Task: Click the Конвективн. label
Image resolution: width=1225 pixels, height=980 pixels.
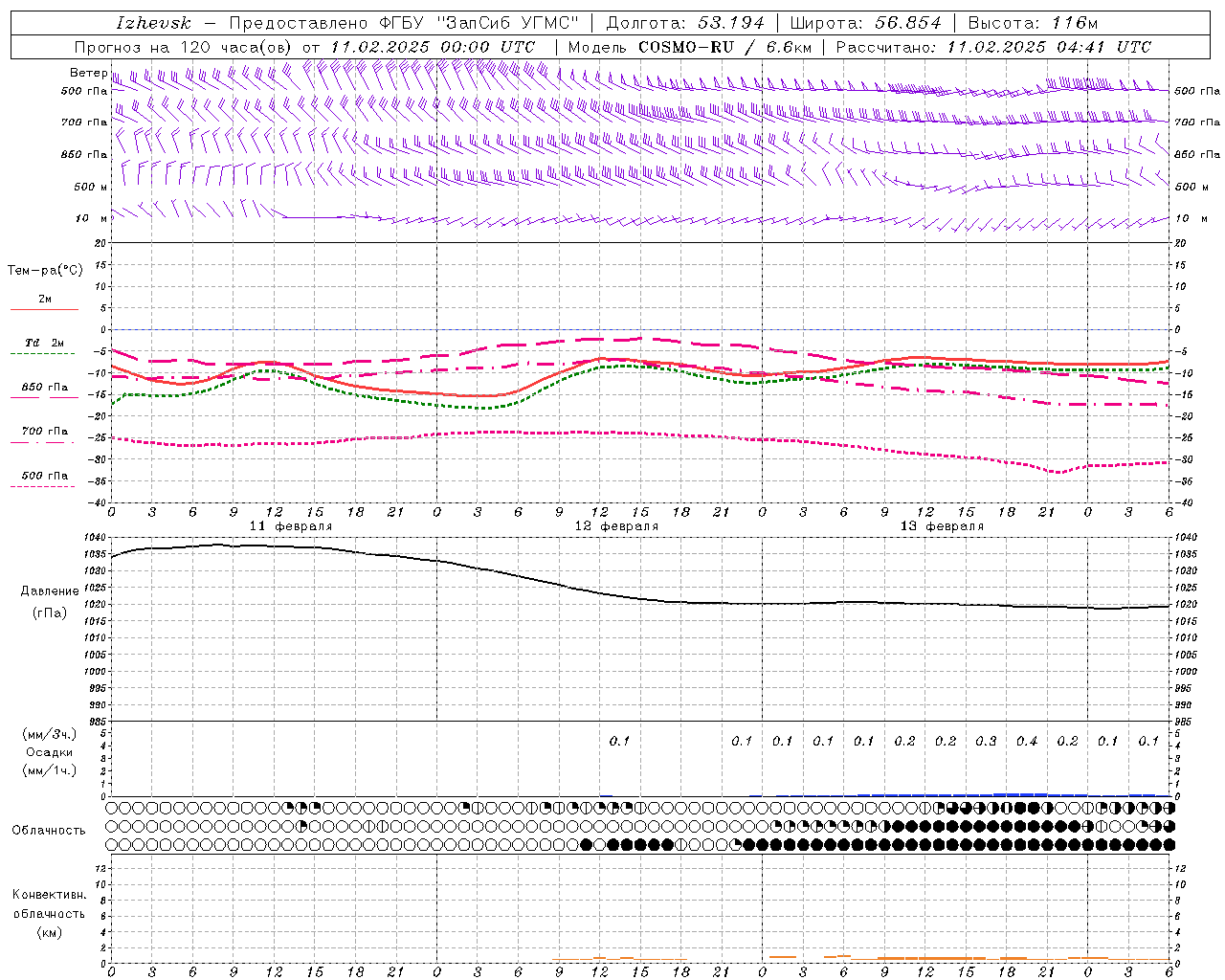Action: coord(49,895)
